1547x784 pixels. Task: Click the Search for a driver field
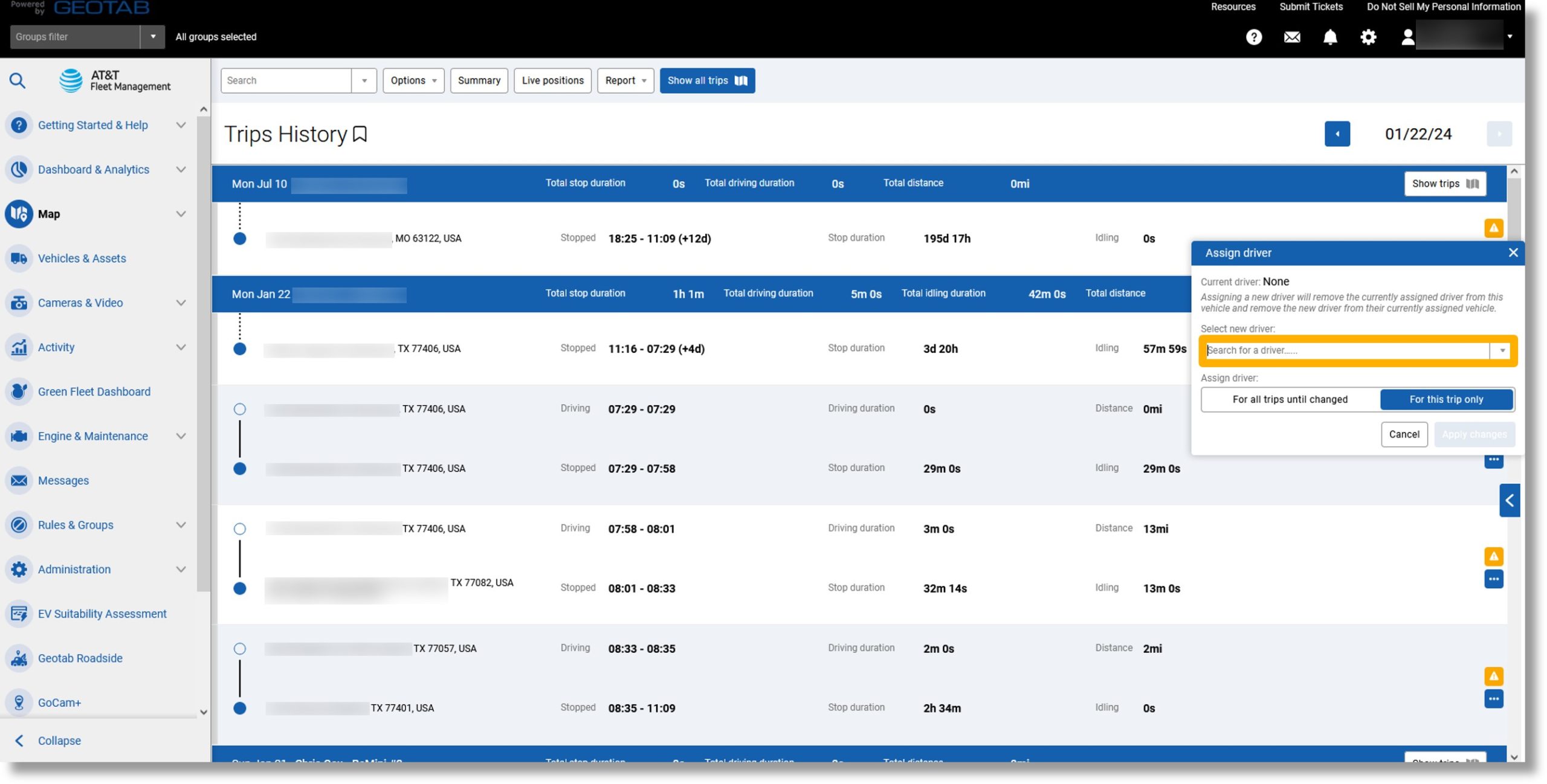1347,351
